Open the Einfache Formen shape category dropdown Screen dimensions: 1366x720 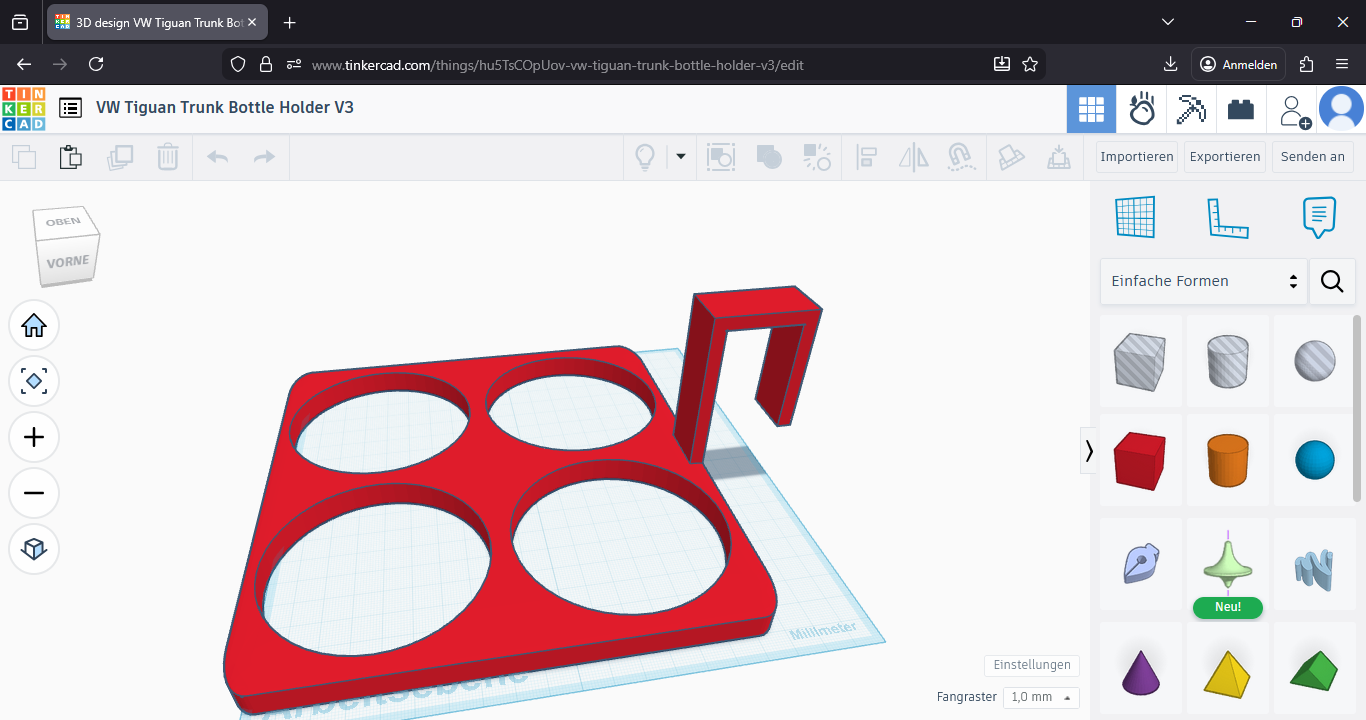1204,281
